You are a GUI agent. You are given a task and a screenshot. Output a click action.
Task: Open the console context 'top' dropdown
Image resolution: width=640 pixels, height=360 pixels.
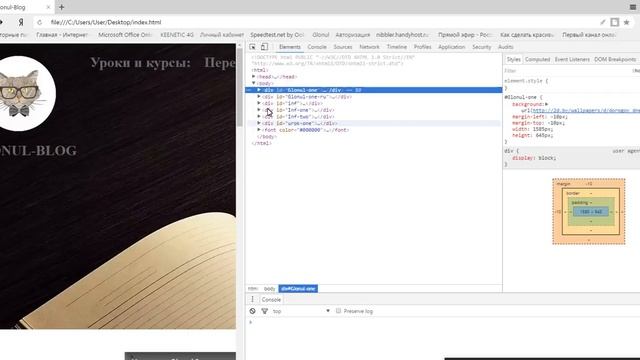tap(301, 311)
